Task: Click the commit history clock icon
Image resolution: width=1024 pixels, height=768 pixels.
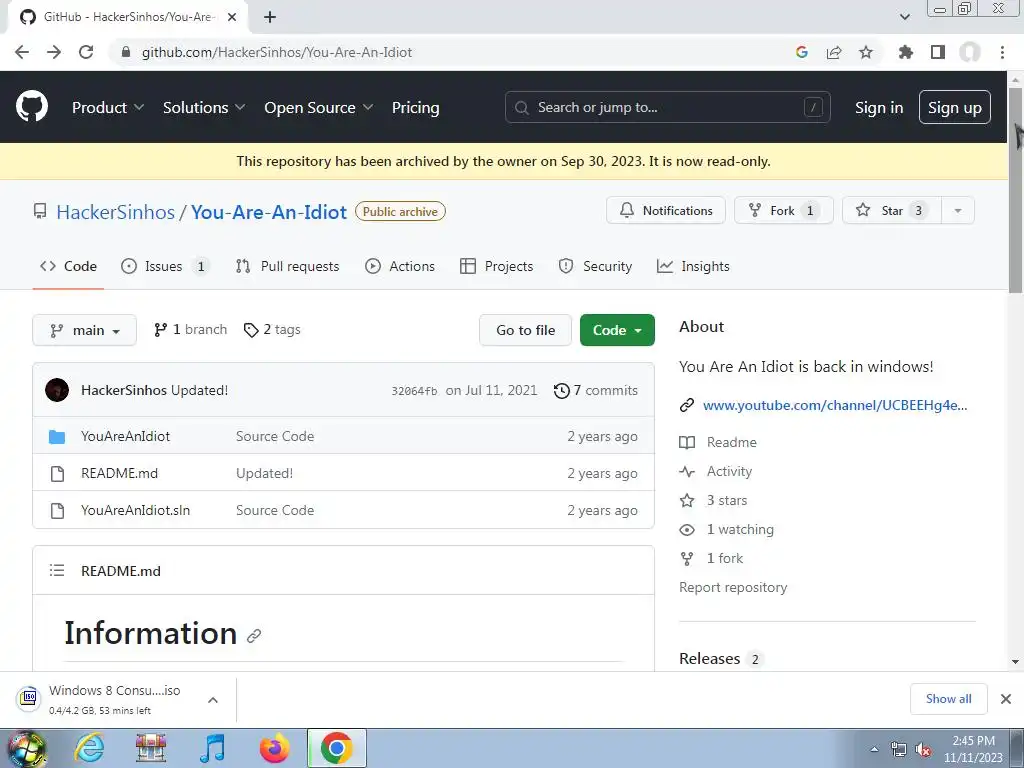Action: pyautogui.click(x=562, y=391)
